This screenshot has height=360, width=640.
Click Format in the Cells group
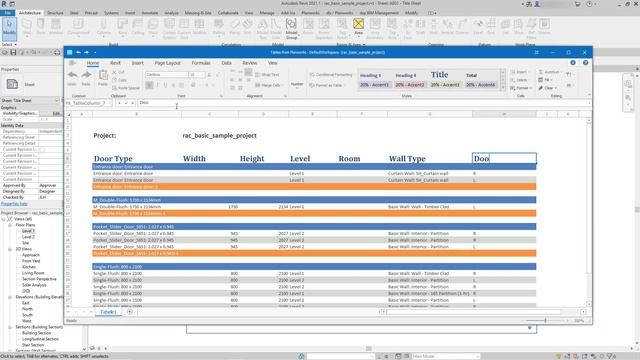520,88
